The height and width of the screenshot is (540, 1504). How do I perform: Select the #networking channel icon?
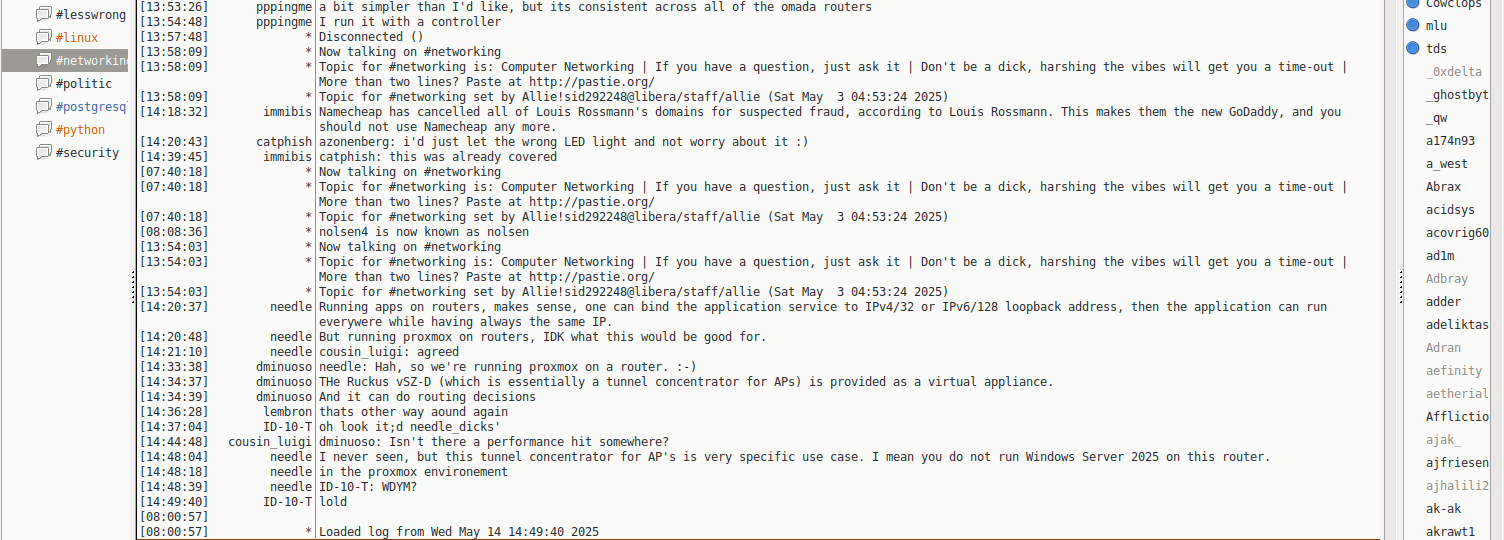click(x=43, y=61)
